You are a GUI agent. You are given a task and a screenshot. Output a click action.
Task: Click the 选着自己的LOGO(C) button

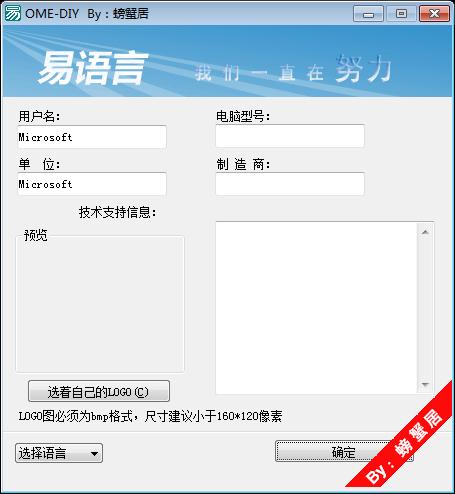point(99,392)
